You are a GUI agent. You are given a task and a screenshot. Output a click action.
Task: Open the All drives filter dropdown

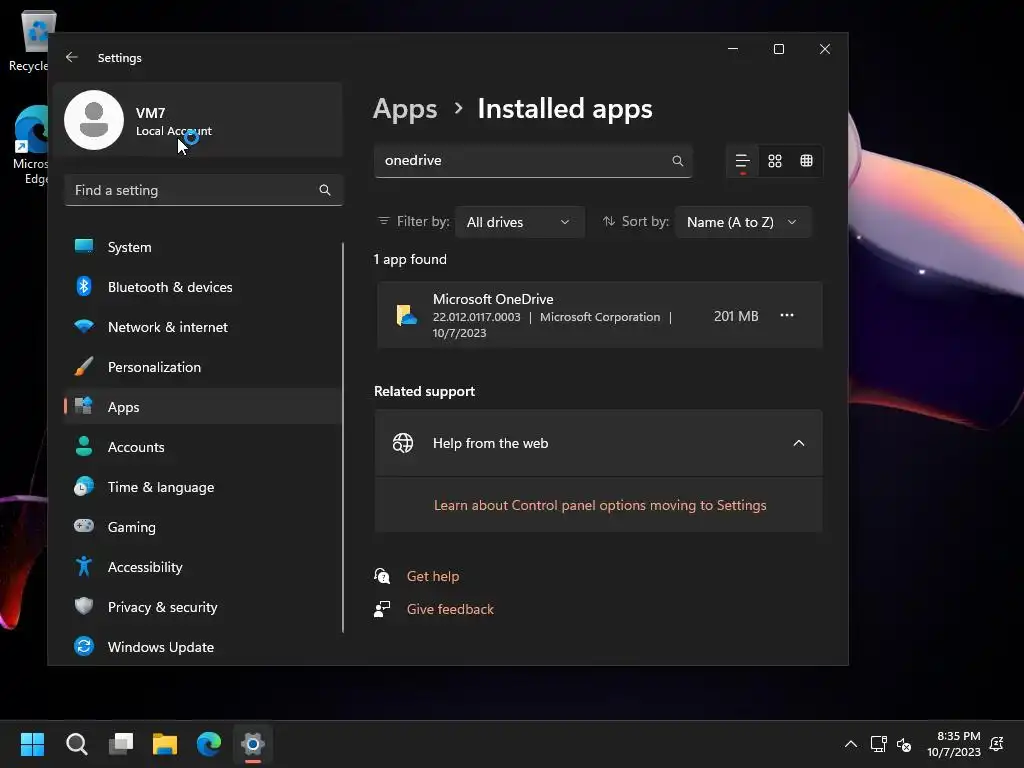pyautogui.click(x=519, y=222)
